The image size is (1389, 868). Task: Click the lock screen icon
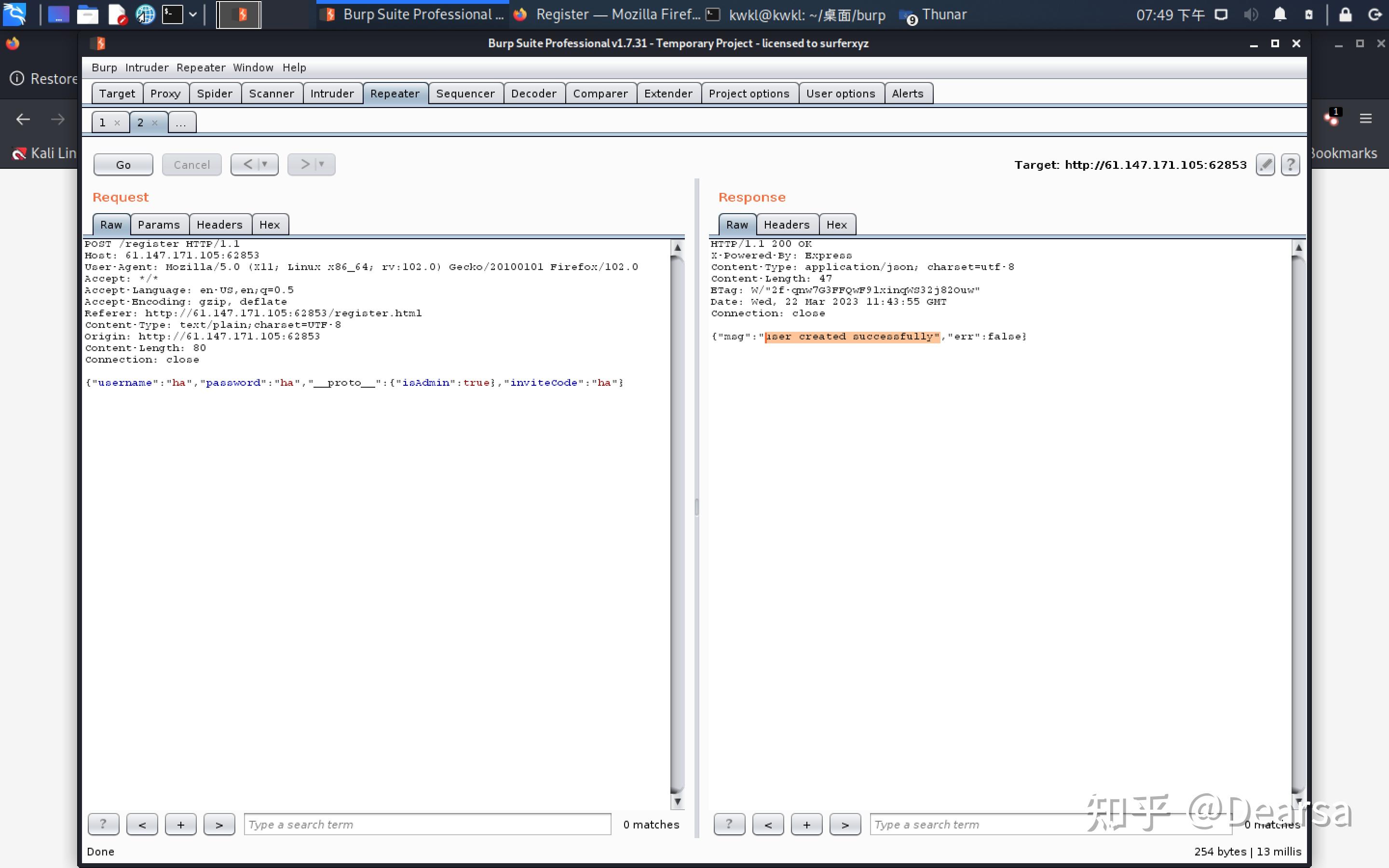click(1346, 14)
